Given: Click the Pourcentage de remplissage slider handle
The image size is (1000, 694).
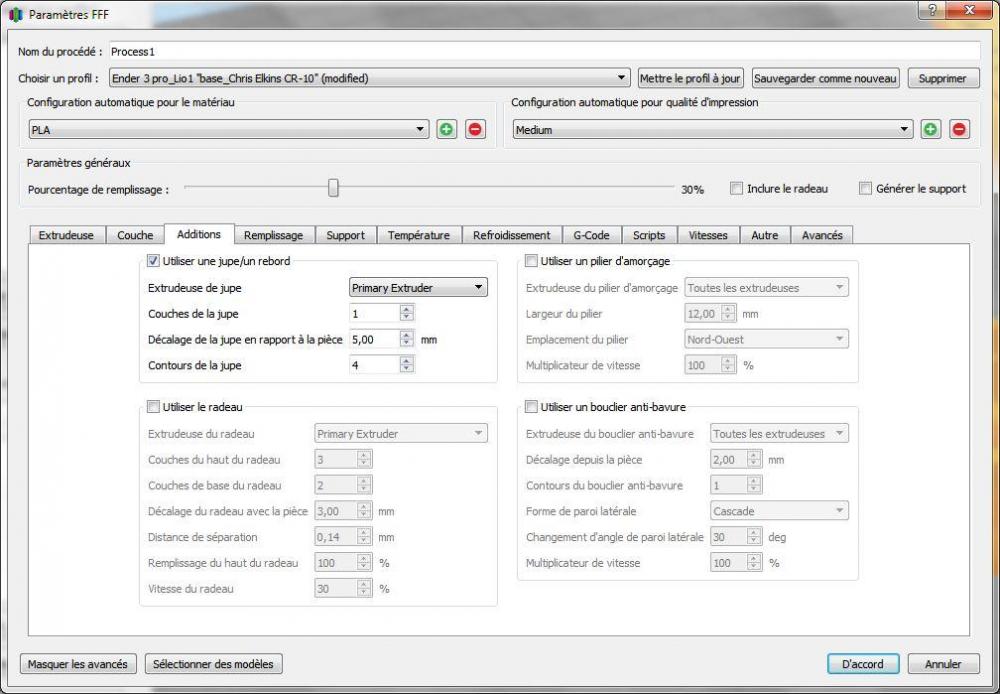Looking at the screenshot, I should 333,188.
